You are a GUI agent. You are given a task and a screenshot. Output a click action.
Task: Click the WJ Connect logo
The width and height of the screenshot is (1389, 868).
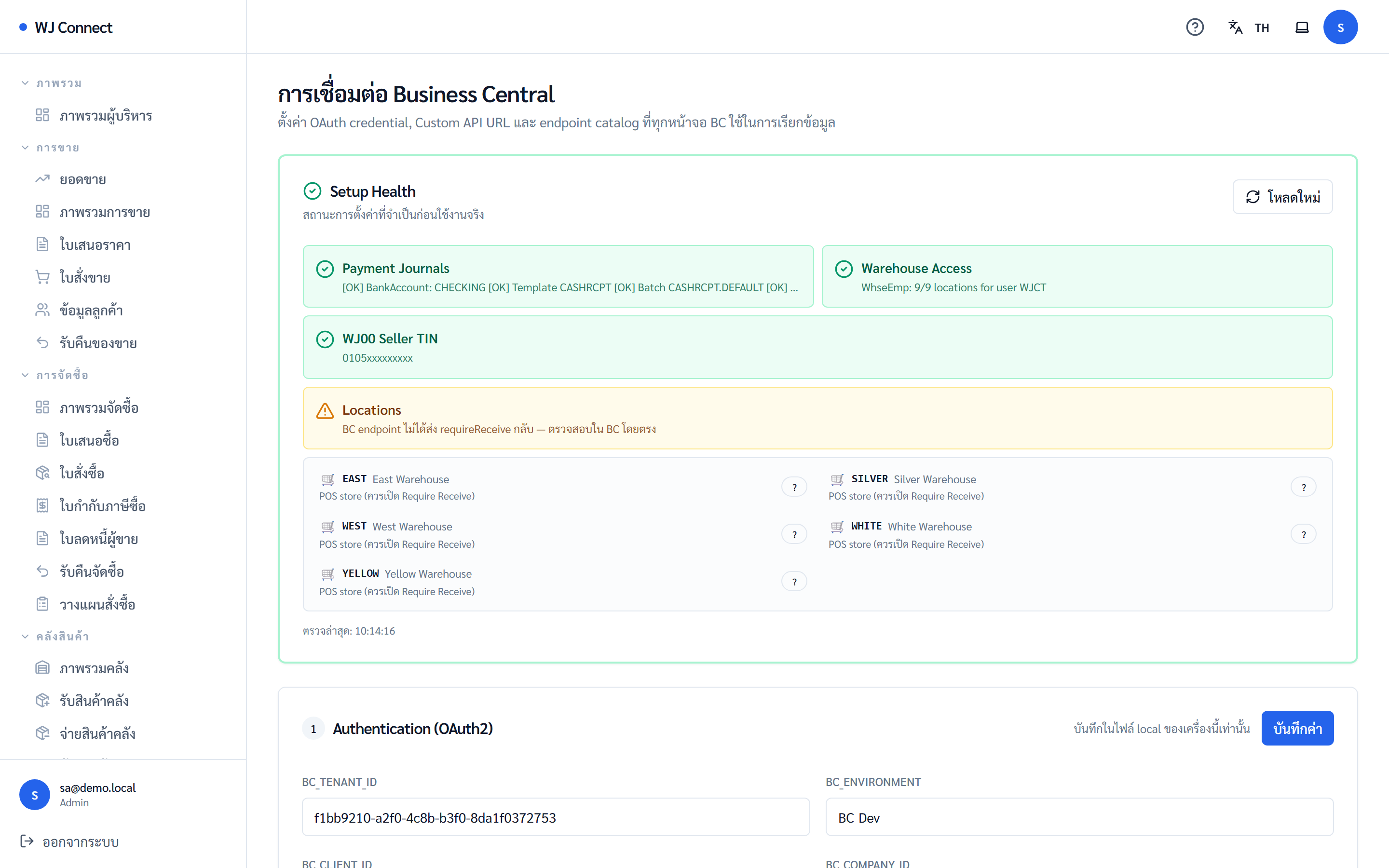click(66, 27)
